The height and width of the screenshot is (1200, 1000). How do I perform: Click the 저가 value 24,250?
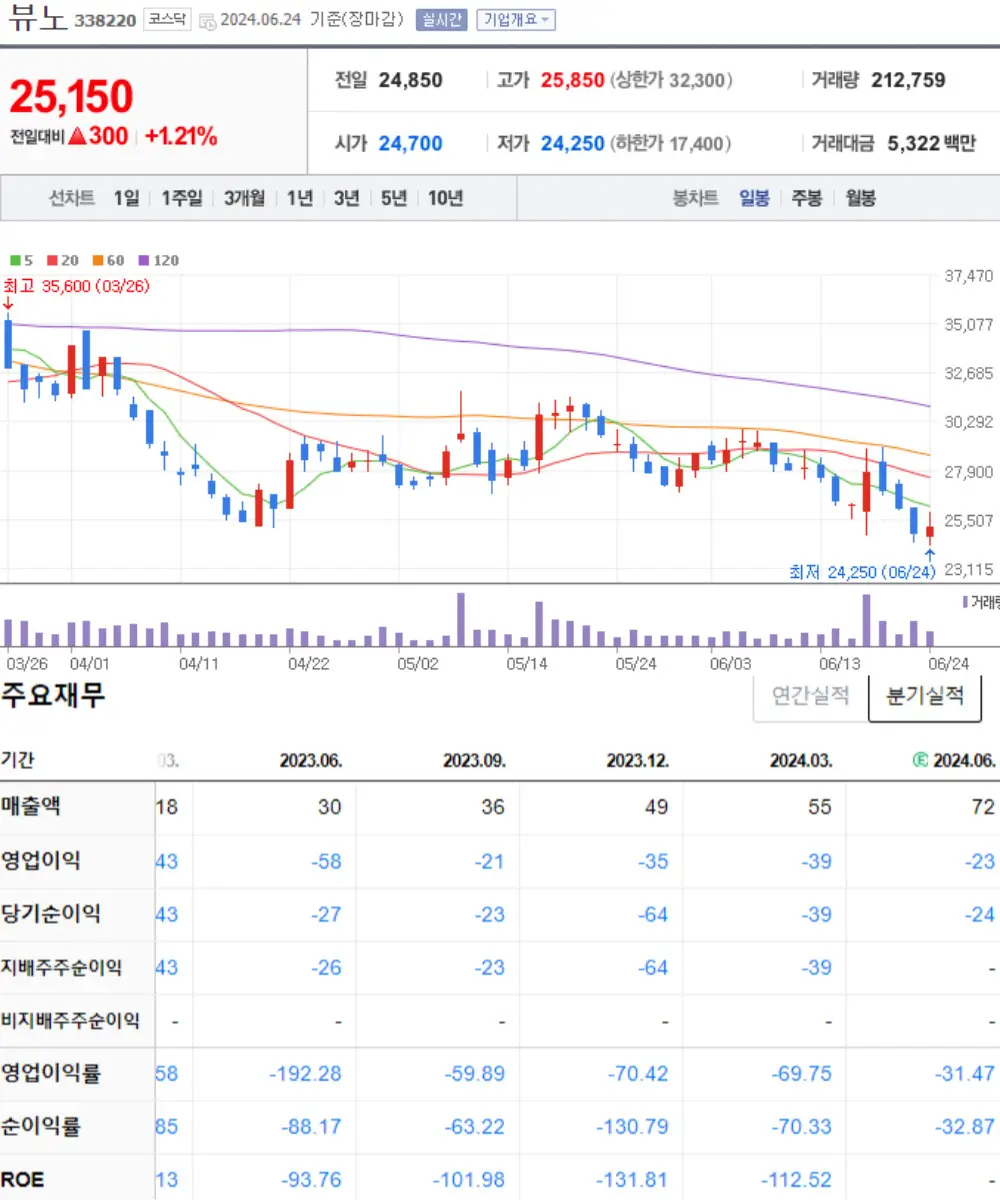pos(572,144)
